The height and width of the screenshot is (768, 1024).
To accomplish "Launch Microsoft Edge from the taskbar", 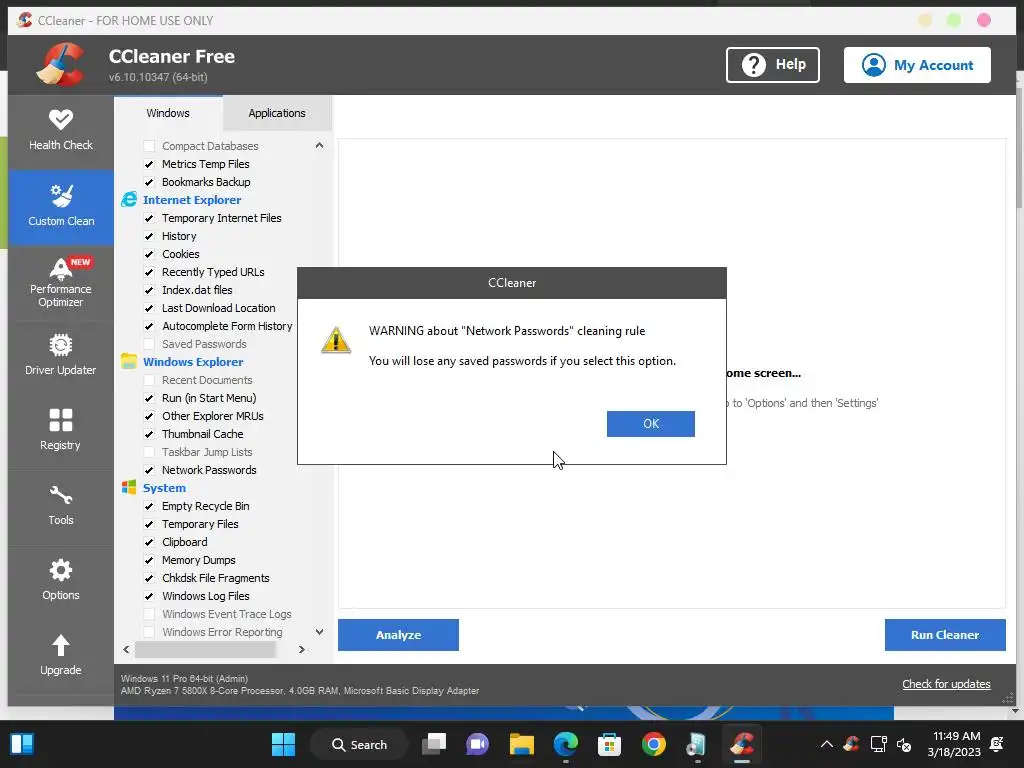I will pos(566,744).
